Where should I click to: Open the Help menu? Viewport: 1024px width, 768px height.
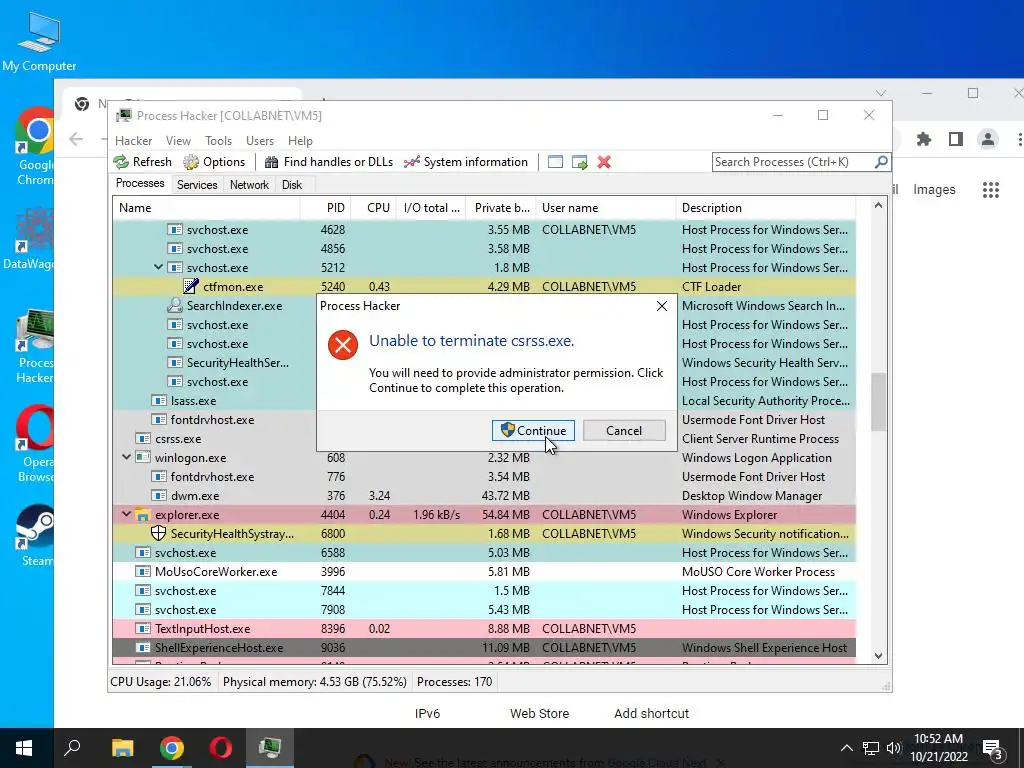click(x=300, y=140)
